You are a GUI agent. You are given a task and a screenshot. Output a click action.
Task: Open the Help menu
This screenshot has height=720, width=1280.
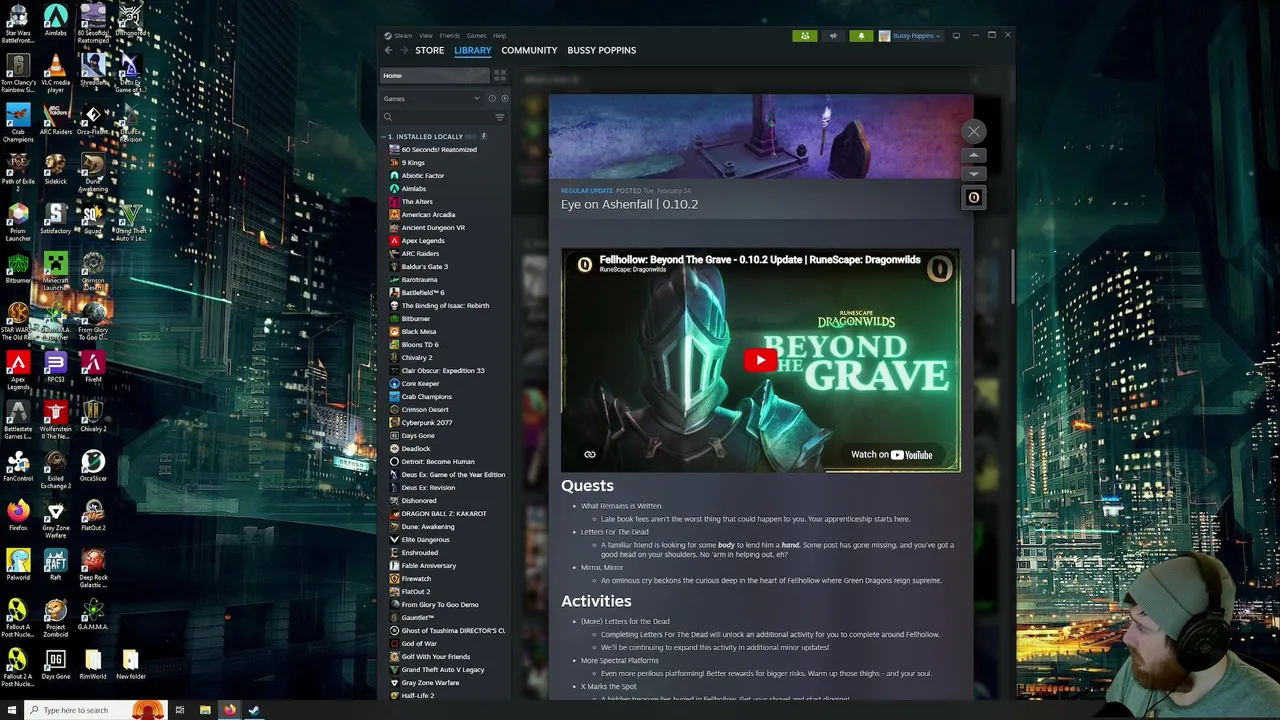[x=499, y=36]
